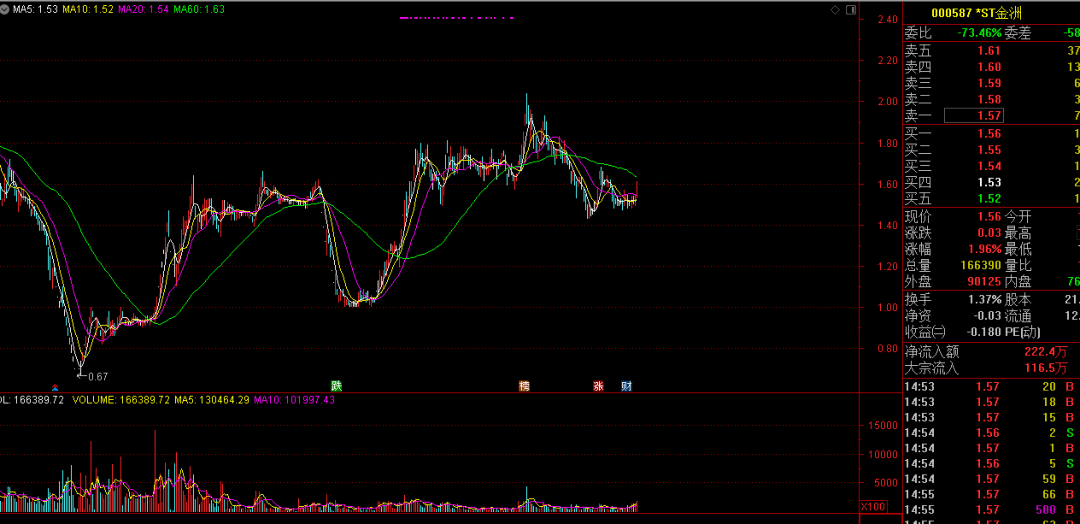Click the orange 榜 event marker
Screen dimensions: 1080x524
524,386
